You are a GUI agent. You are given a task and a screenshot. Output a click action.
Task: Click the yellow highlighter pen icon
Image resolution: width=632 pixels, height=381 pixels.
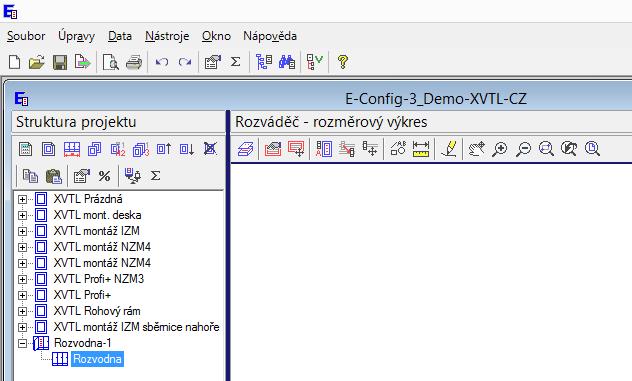[449, 149]
